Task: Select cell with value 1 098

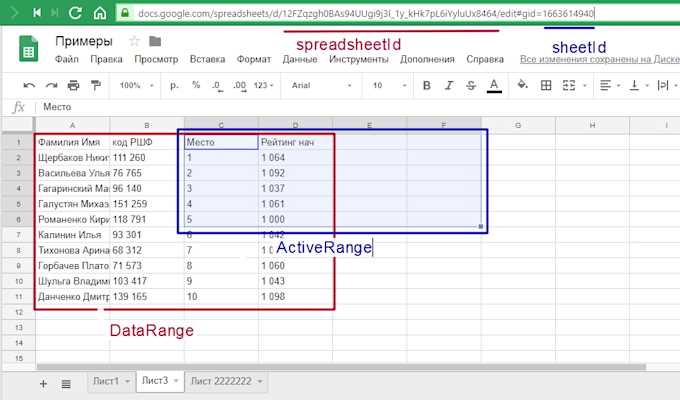Action: (x=296, y=296)
